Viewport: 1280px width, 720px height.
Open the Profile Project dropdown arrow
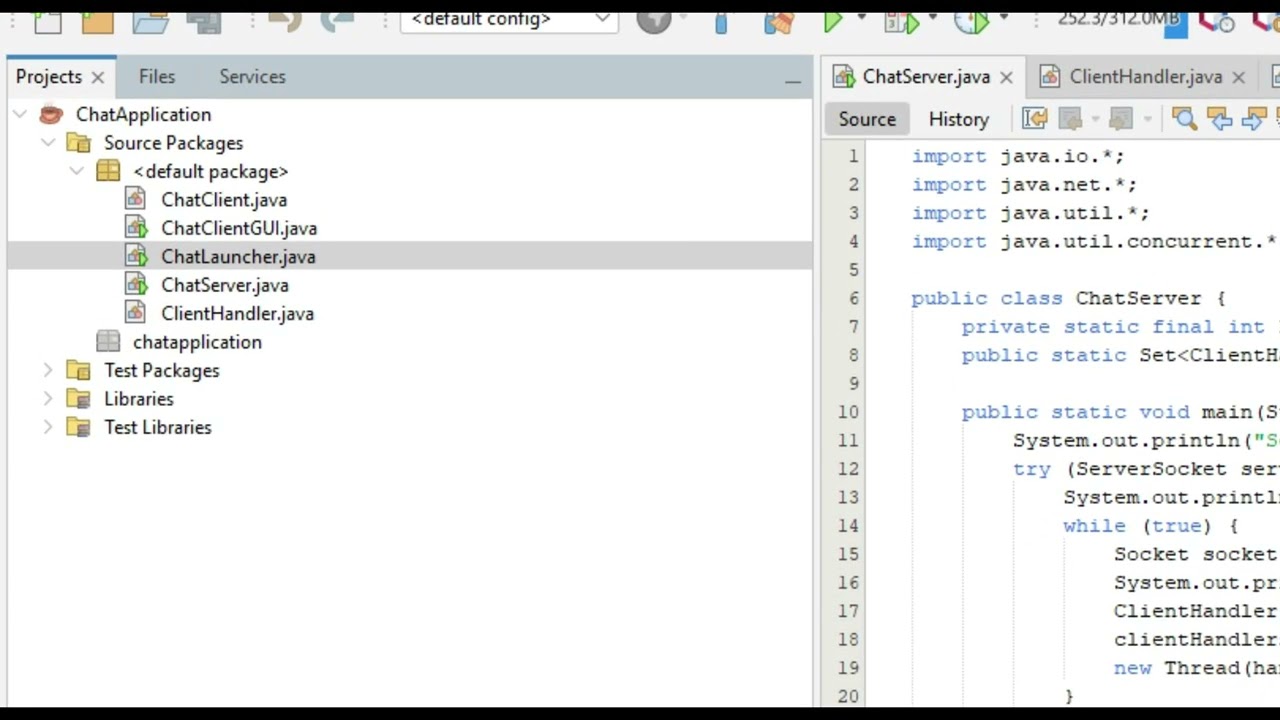click(1004, 19)
